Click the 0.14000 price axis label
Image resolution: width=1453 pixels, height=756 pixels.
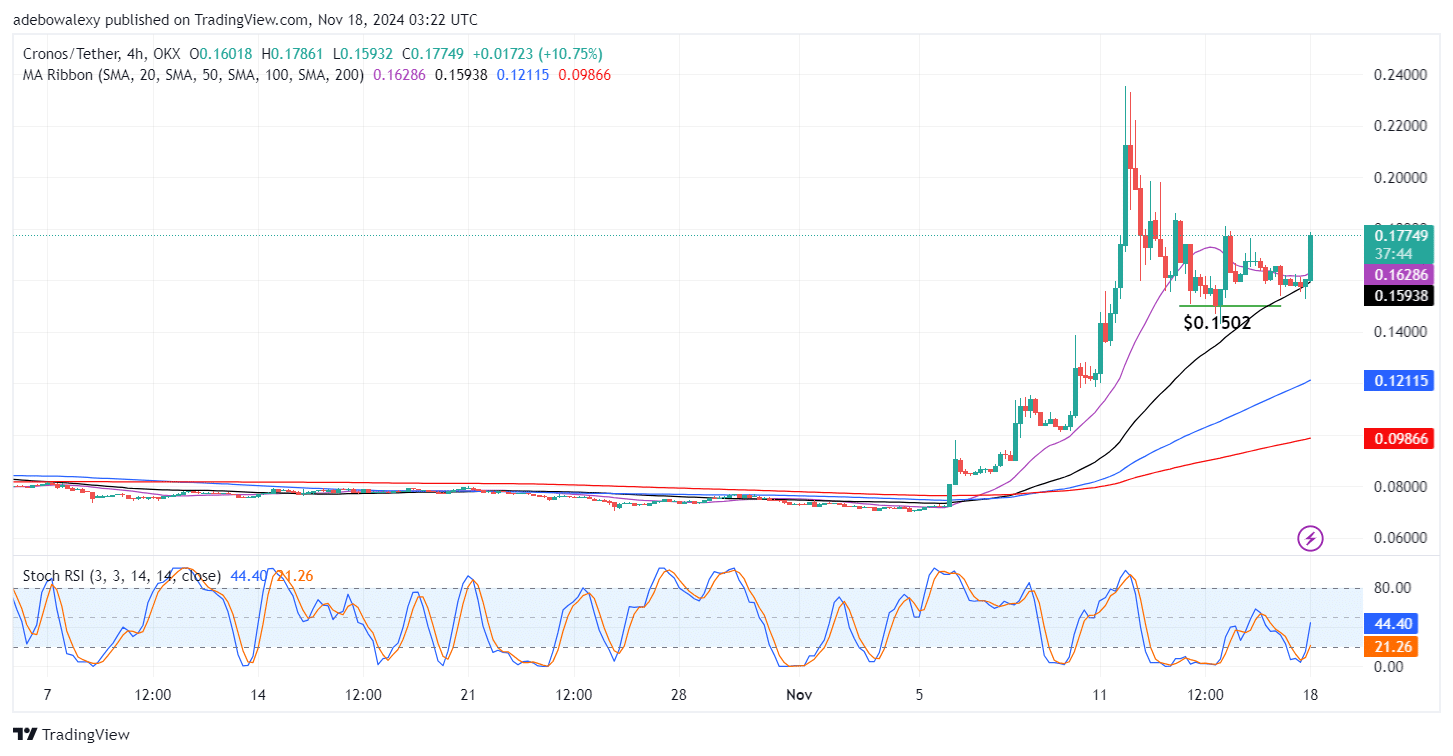pyautogui.click(x=1400, y=332)
